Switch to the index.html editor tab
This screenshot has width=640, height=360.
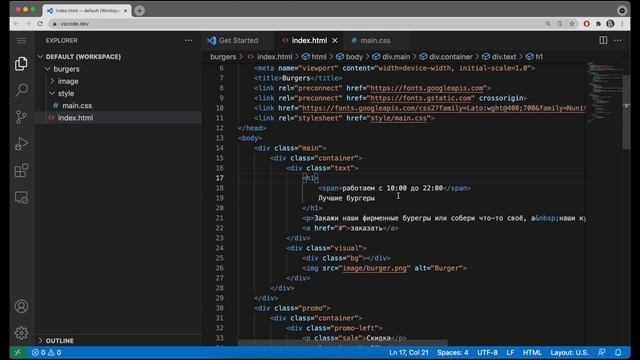pyautogui.click(x=309, y=40)
